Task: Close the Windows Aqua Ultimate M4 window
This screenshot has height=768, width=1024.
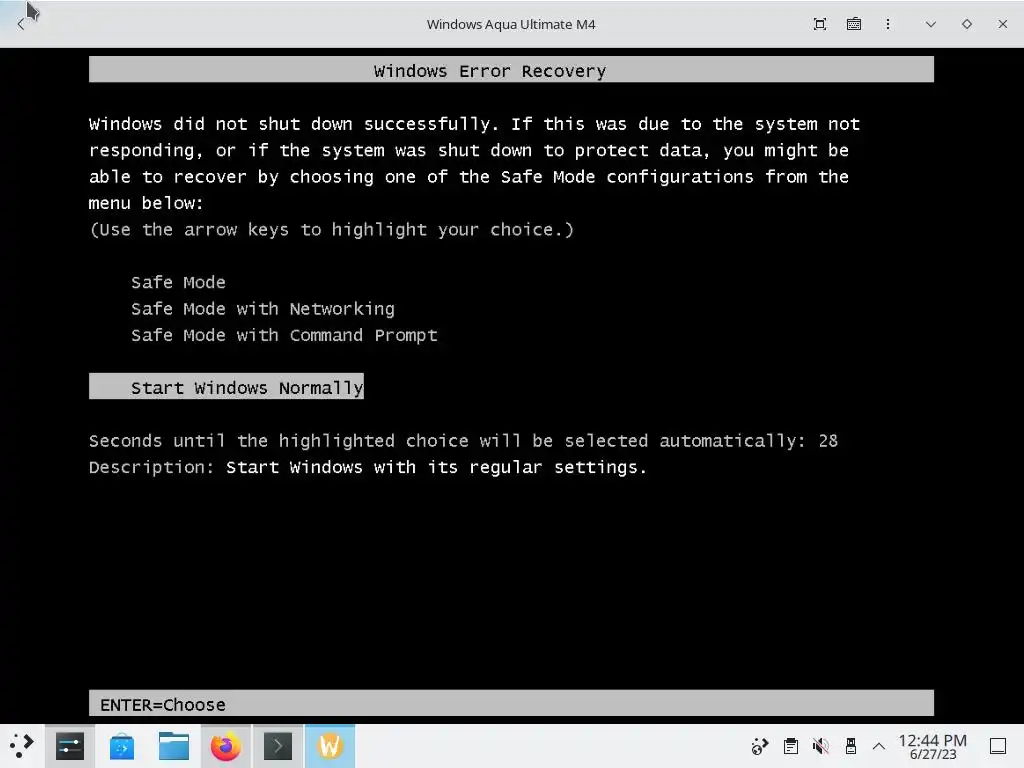Action: pos(1002,24)
